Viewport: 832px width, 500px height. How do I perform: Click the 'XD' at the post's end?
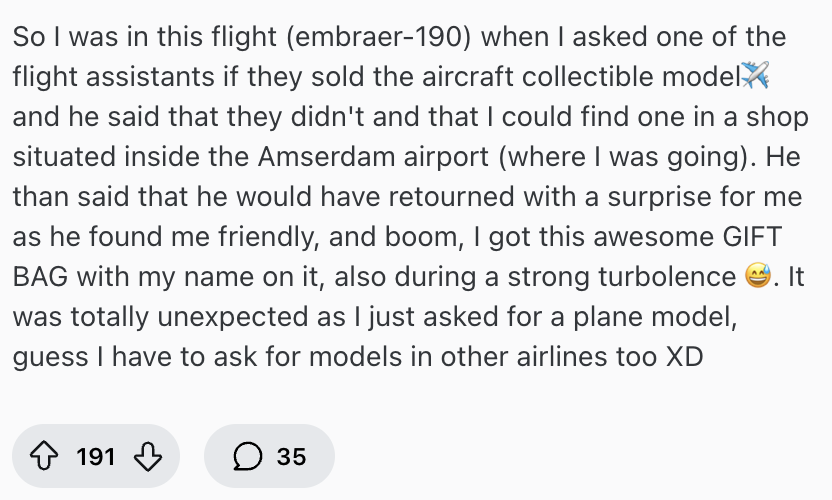(686, 357)
